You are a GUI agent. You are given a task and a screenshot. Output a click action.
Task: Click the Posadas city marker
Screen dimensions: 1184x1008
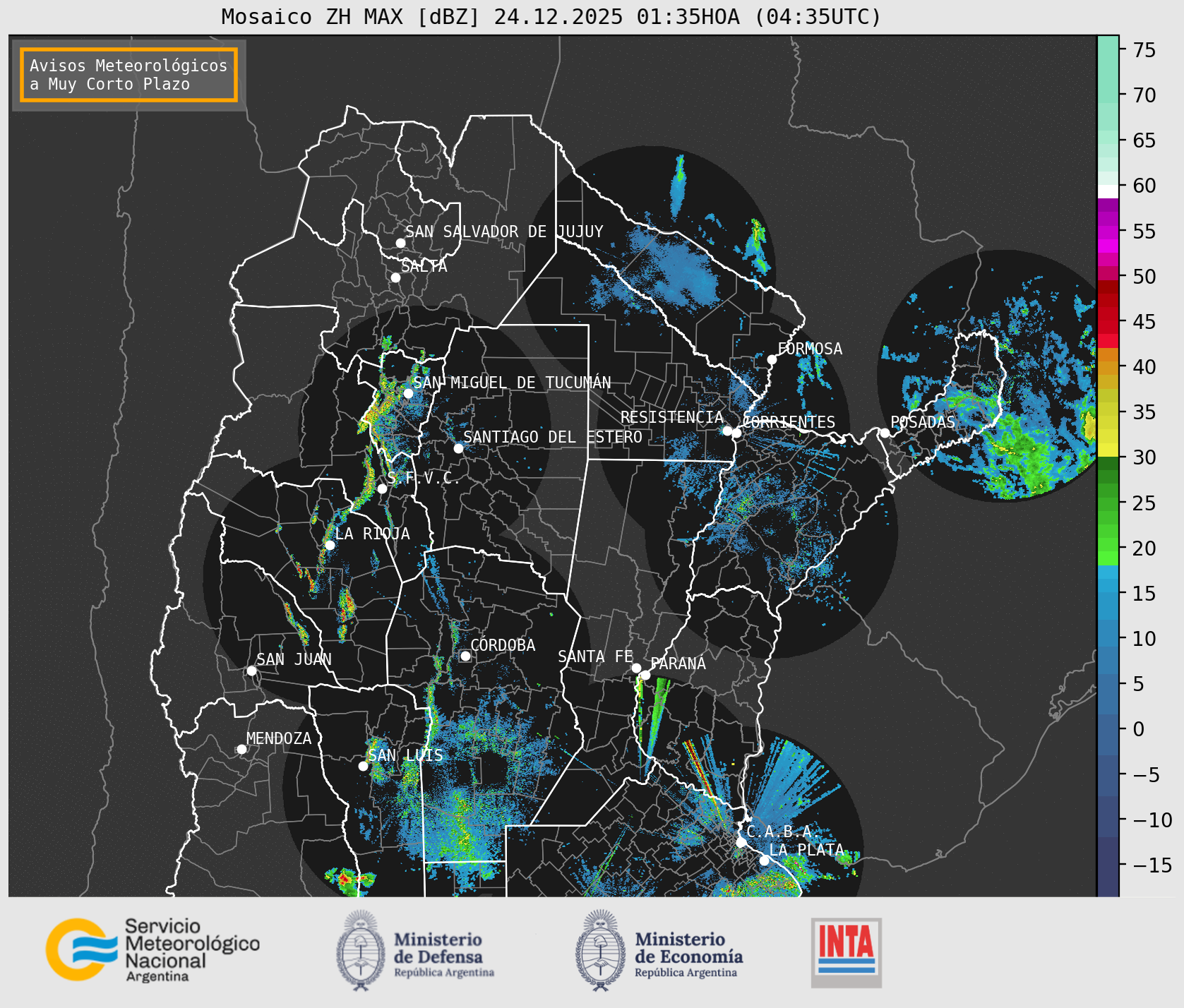pyautogui.click(x=885, y=433)
